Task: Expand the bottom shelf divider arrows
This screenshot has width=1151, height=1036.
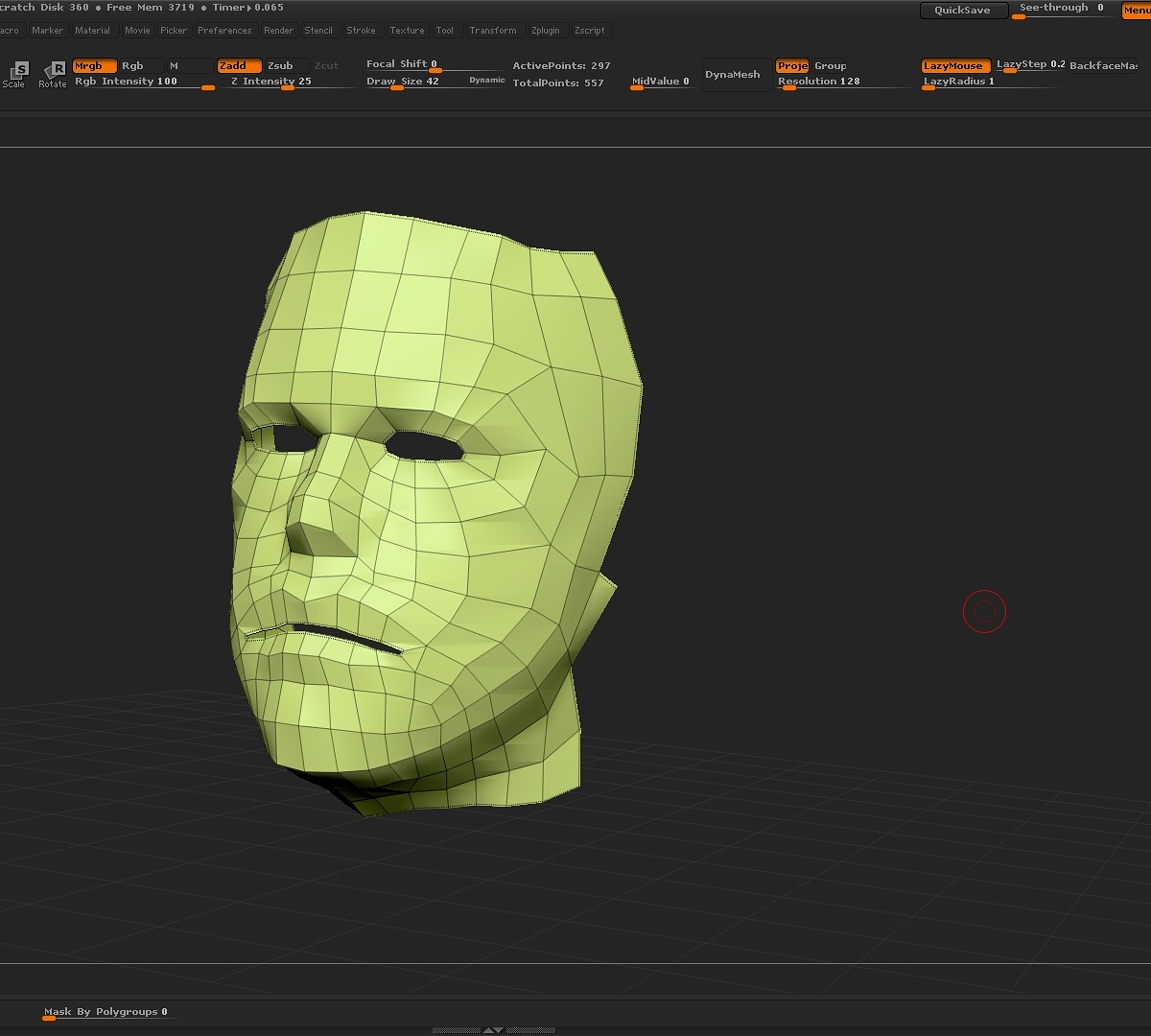Action: 492,1030
